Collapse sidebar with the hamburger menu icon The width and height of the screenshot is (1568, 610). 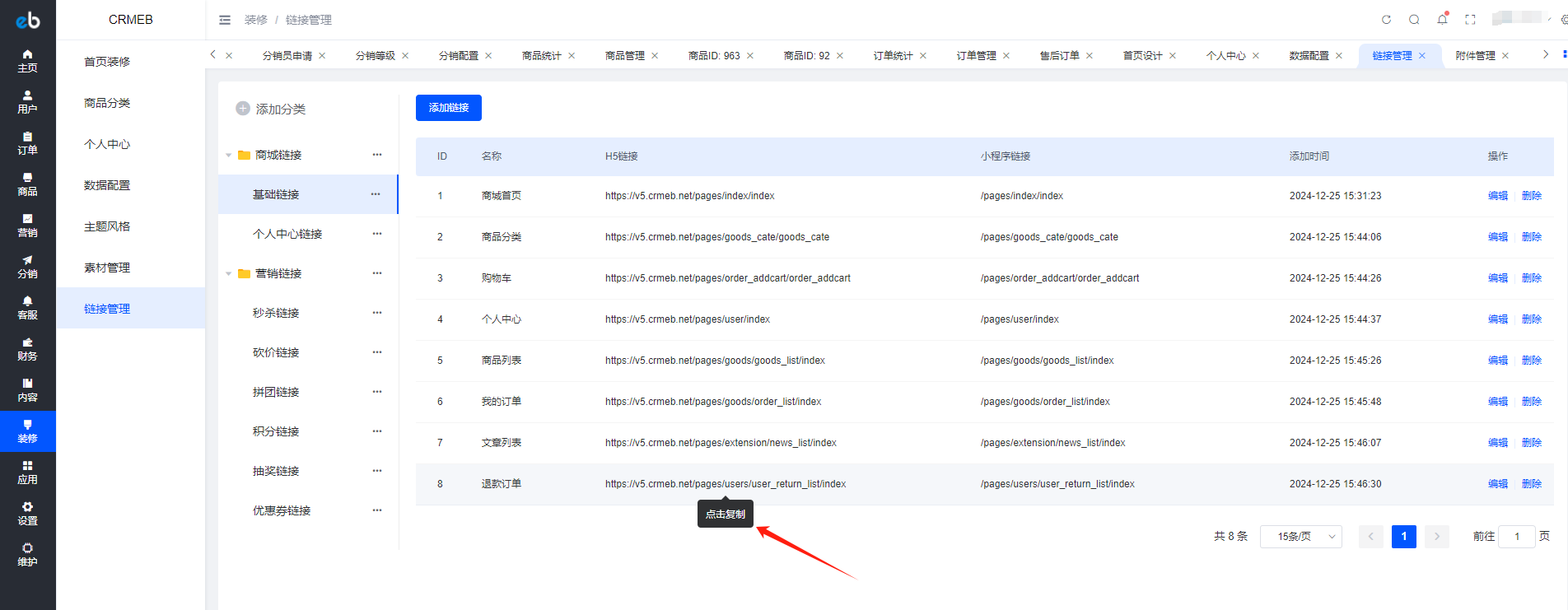pos(225,20)
